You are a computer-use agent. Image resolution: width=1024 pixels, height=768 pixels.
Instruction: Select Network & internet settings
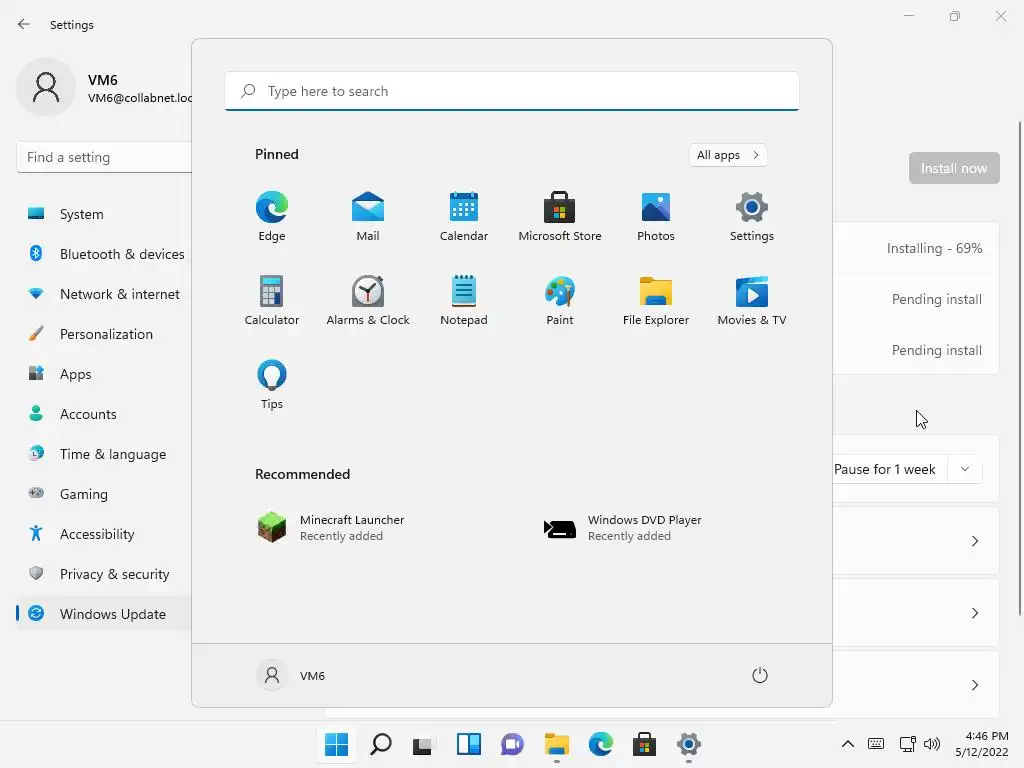pos(104,294)
